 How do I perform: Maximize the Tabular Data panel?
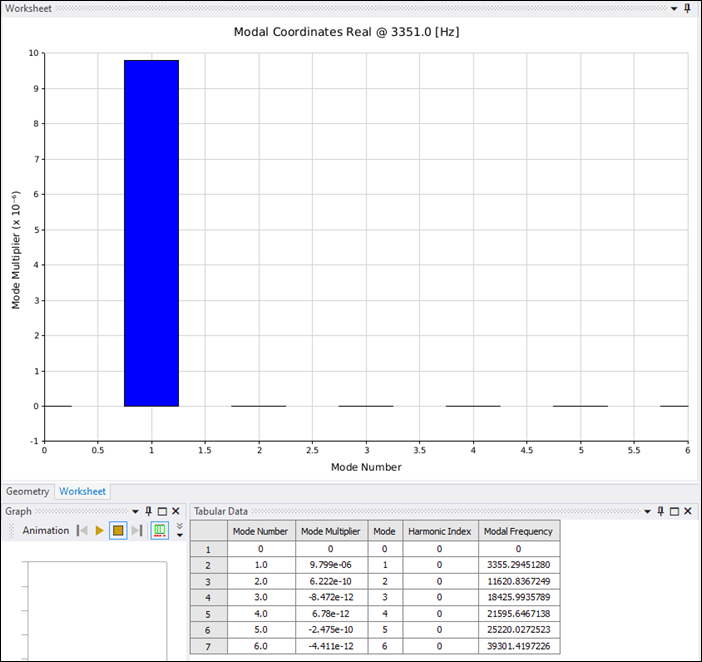674,511
